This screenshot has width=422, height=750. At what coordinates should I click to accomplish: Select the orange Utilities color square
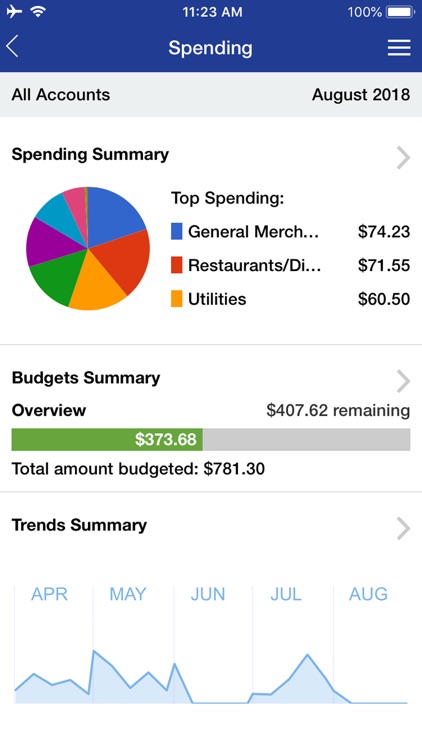point(177,299)
